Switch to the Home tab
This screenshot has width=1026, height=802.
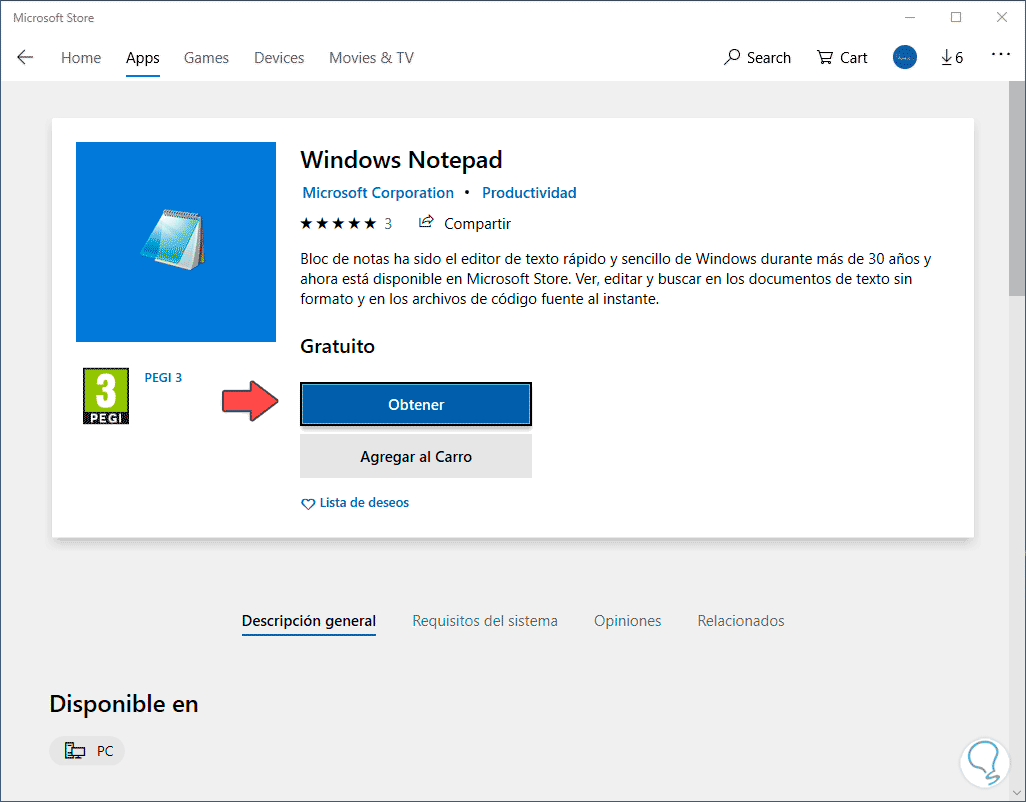point(81,58)
